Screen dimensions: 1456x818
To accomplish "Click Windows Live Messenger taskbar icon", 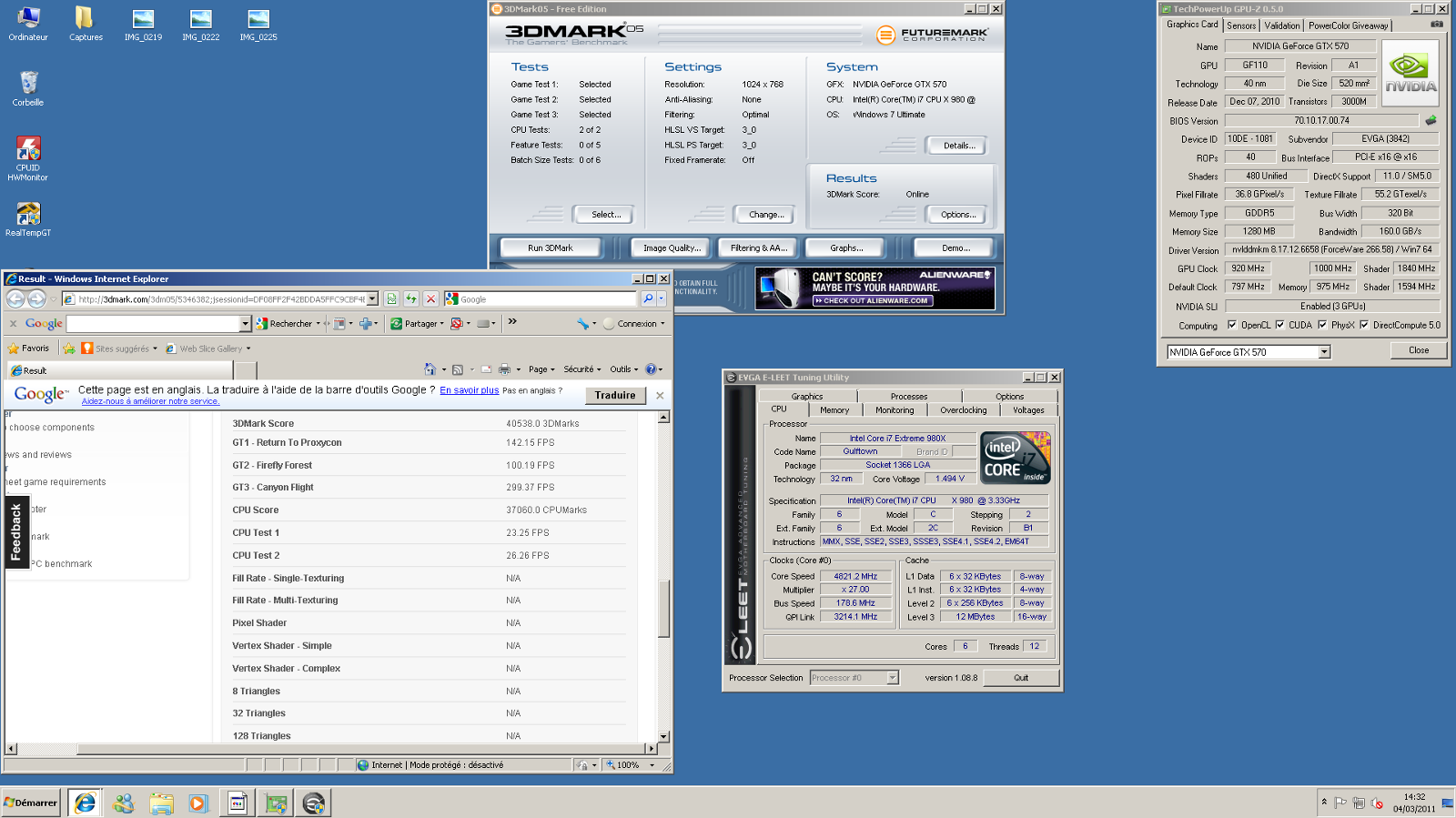I will (123, 803).
